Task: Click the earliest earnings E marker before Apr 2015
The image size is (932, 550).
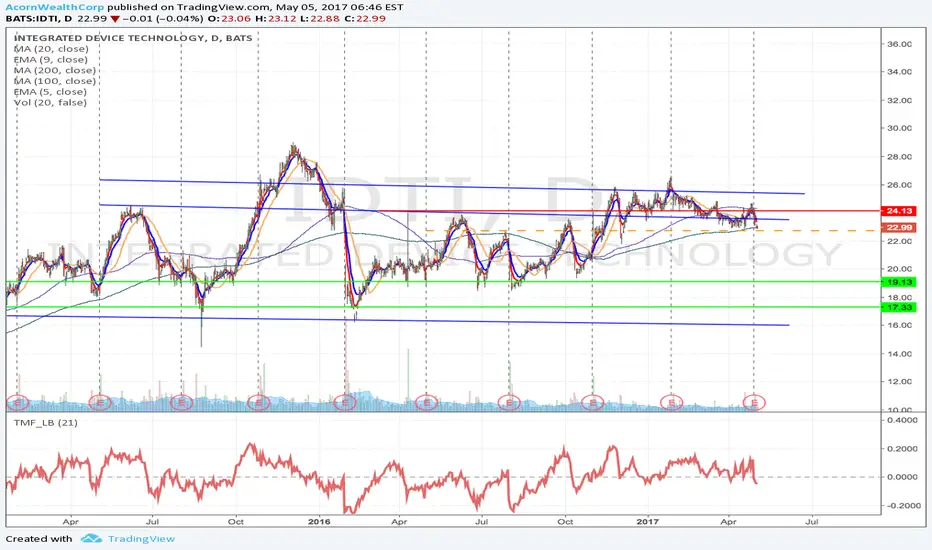Action: pyautogui.click(x=17, y=403)
